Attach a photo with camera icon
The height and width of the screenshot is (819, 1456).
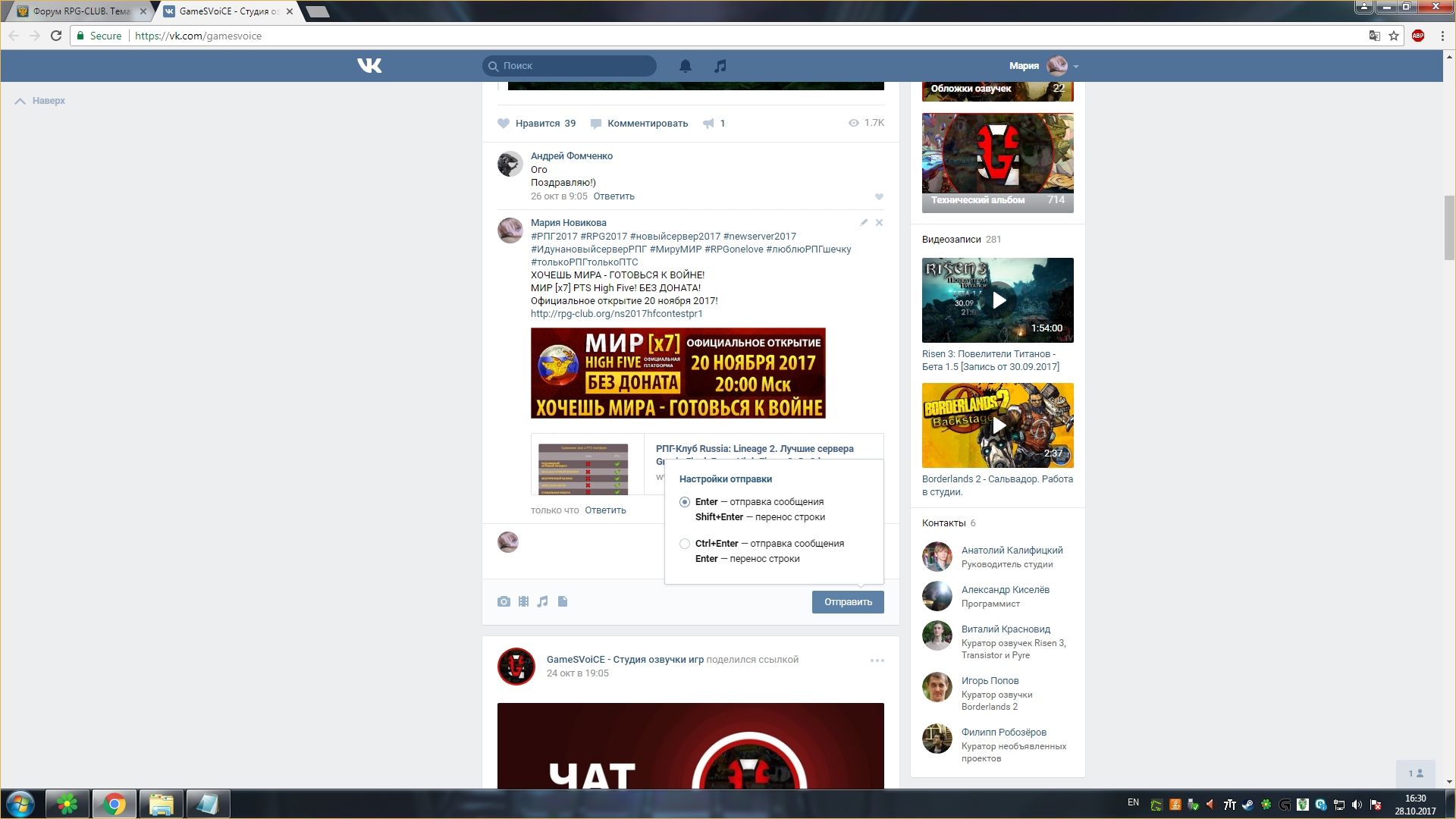pos(504,601)
